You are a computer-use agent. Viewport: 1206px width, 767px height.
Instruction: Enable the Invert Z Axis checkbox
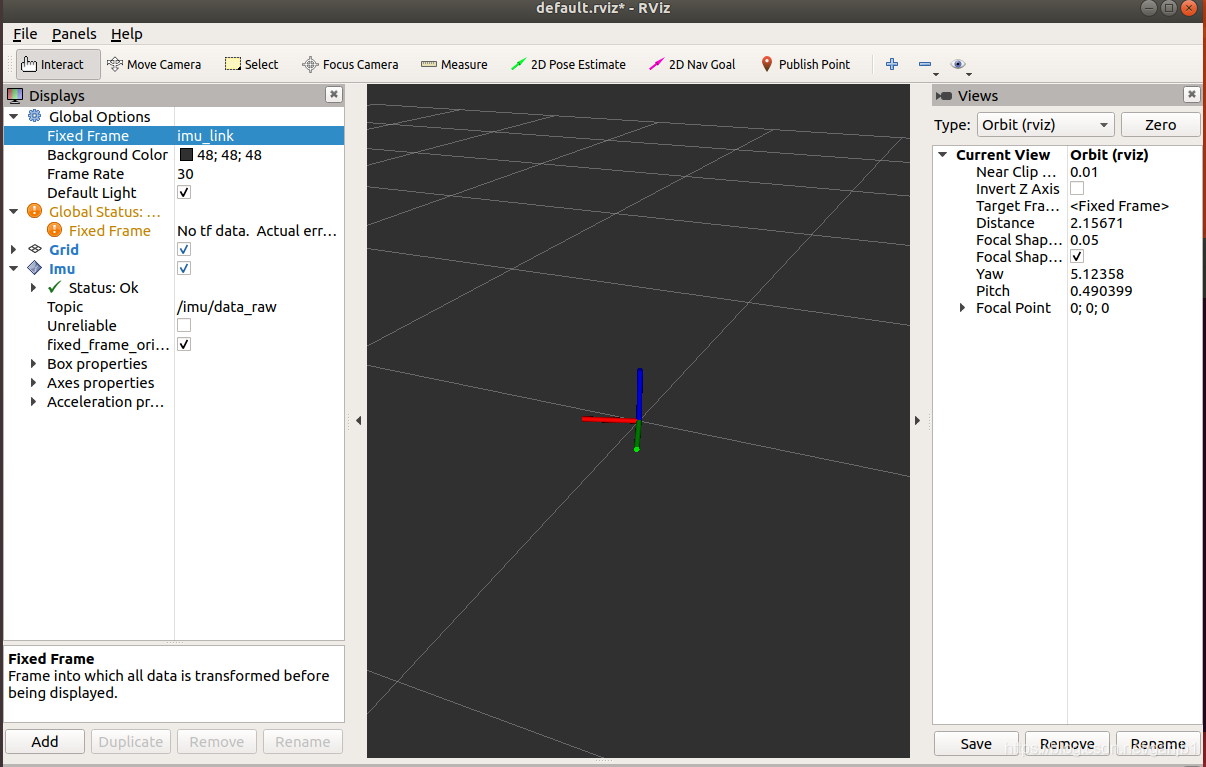[1077, 188]
